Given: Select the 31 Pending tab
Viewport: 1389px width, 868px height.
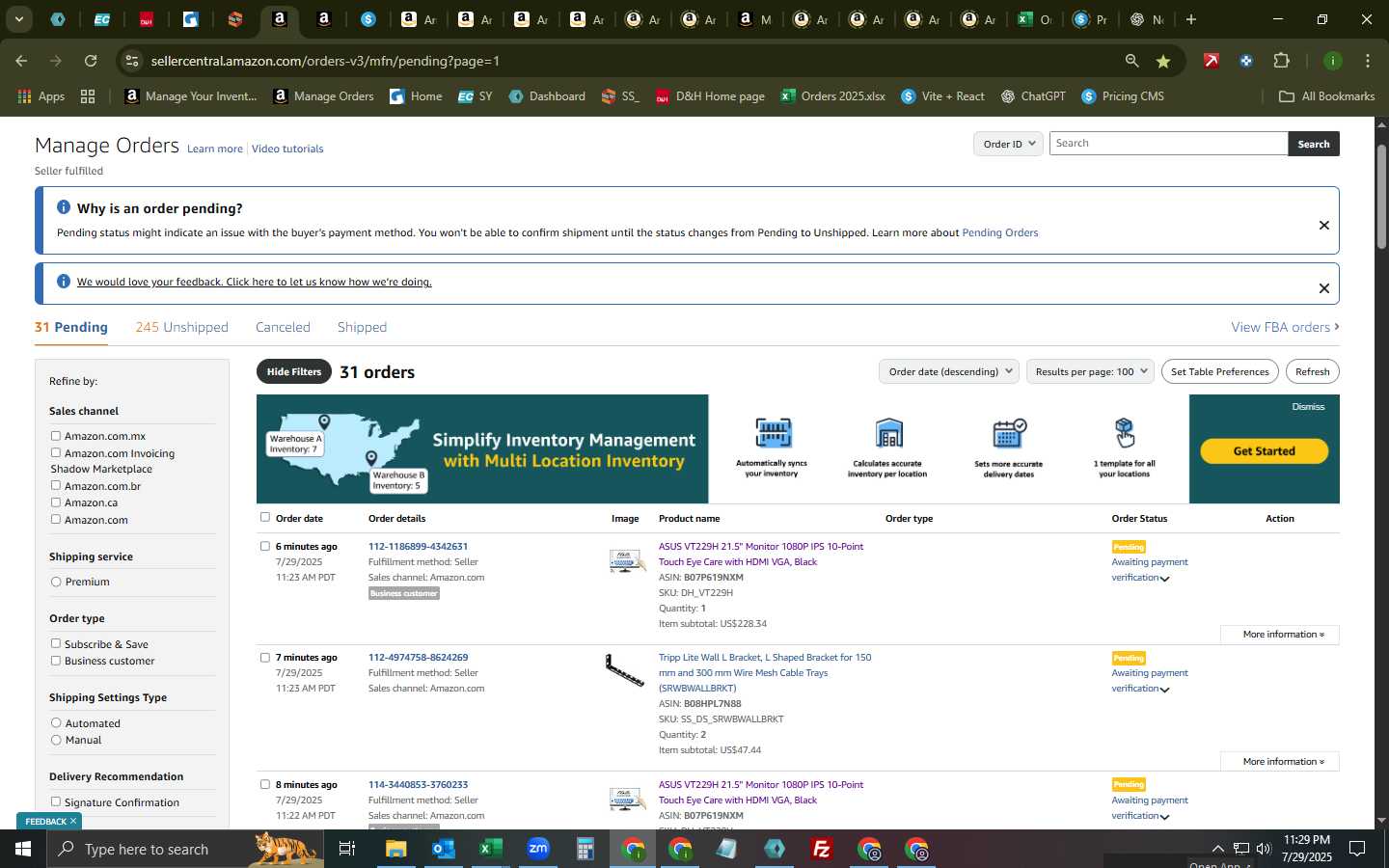Looking at the screenshot, I should [71, 327].
